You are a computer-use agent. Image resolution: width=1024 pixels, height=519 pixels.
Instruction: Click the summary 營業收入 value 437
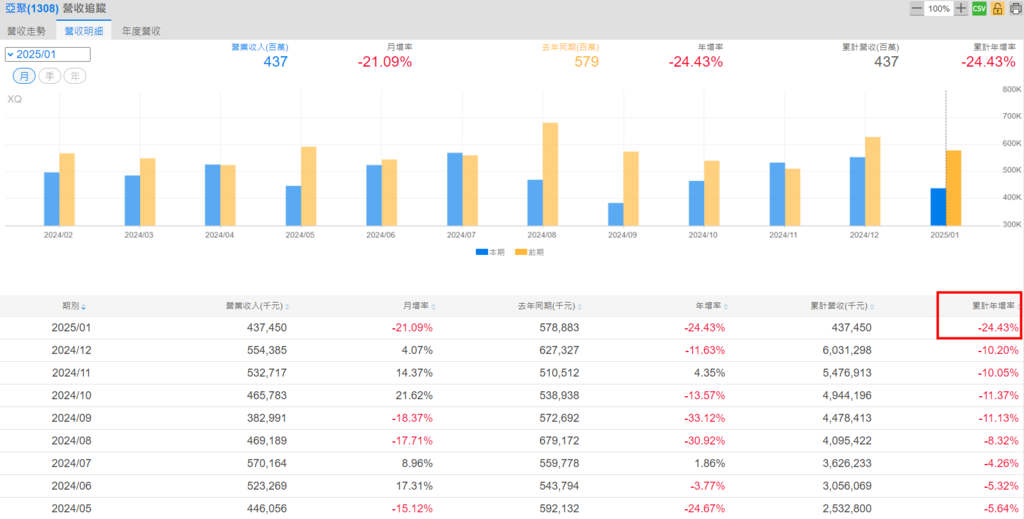coord(276,62)
